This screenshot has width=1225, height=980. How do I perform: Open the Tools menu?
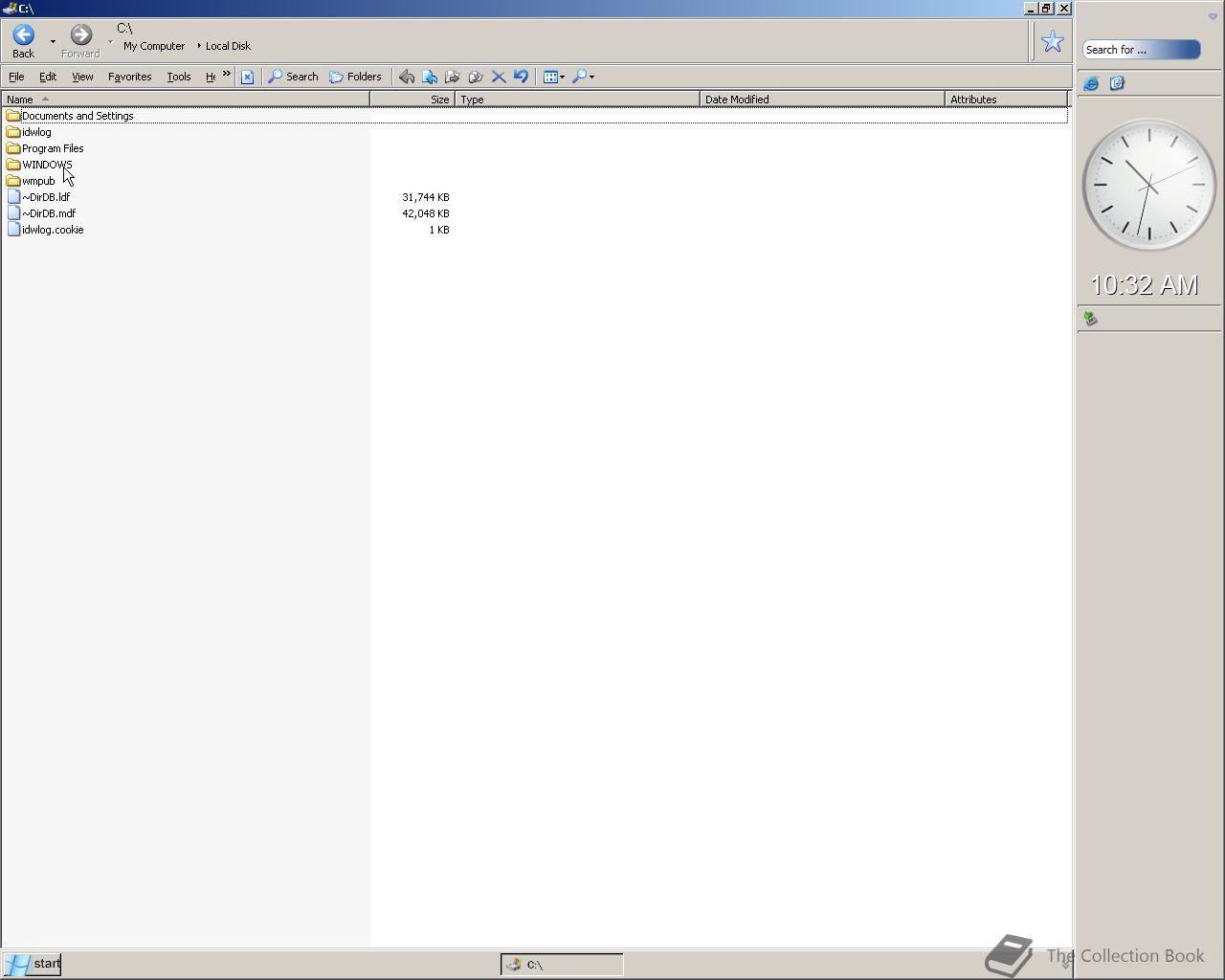tap(179, 77)
